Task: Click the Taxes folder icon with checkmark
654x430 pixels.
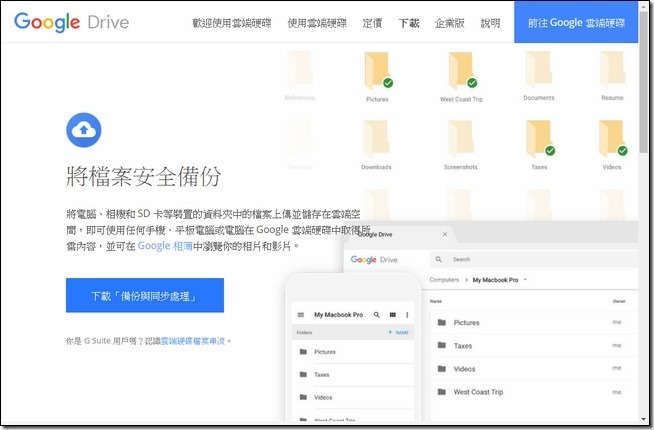Action: [x=540, y=139]
